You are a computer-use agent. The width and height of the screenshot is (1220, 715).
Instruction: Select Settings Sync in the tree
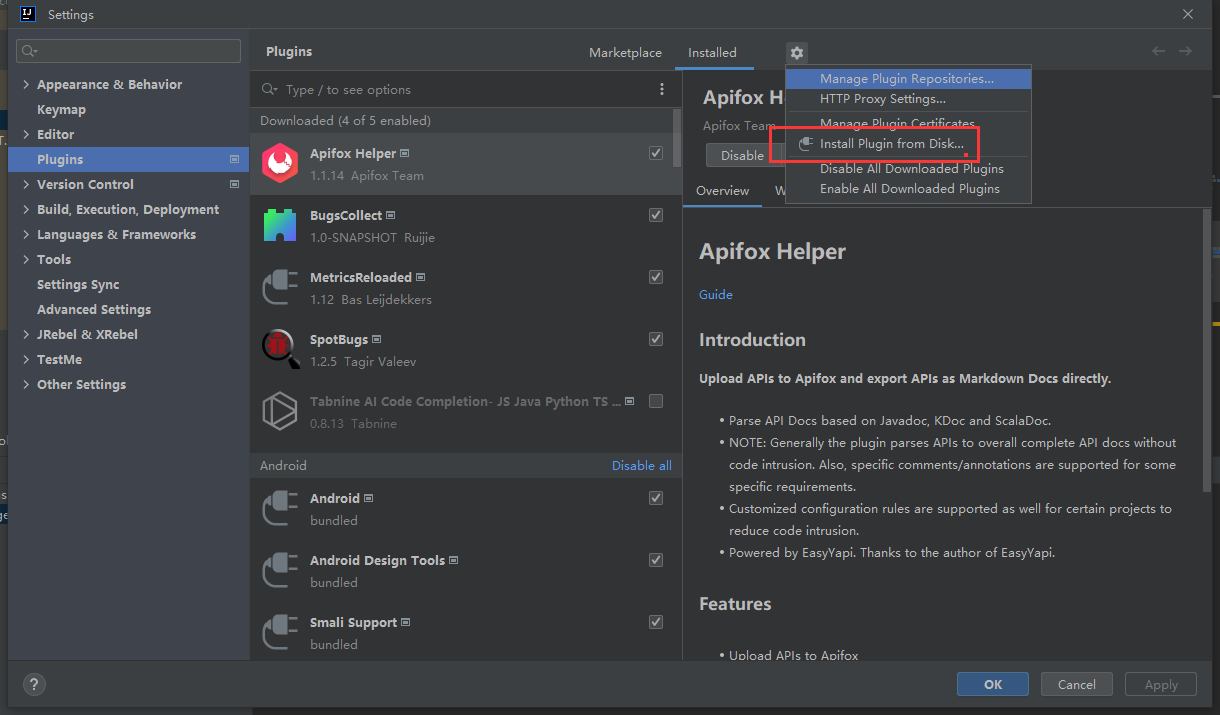[78, 285]
